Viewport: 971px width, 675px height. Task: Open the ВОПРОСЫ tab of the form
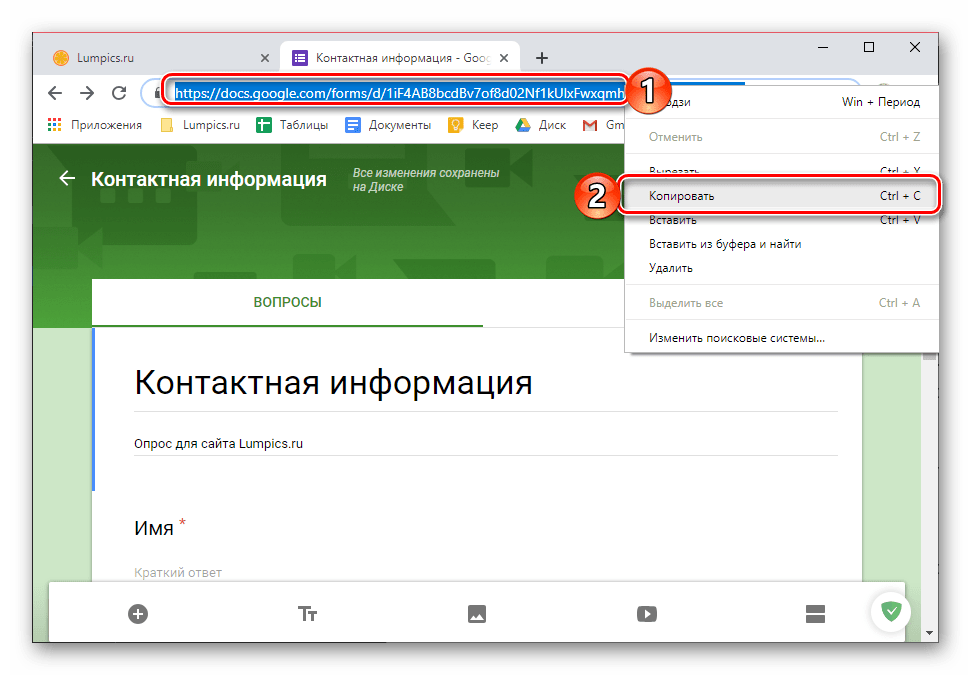287,302
